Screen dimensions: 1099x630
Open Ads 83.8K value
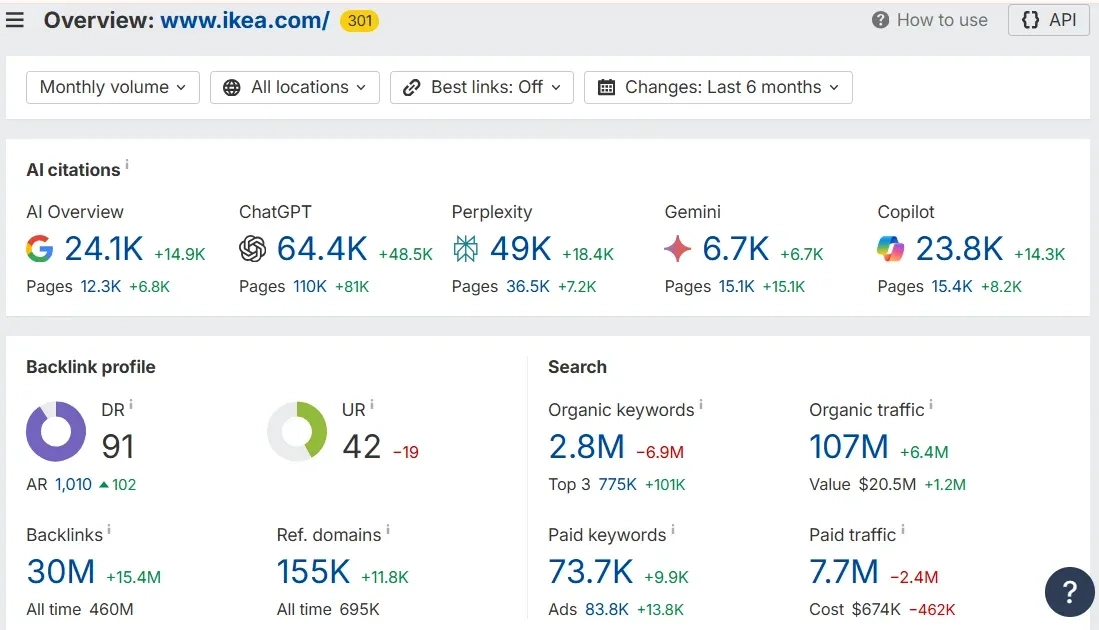(607, 609)
